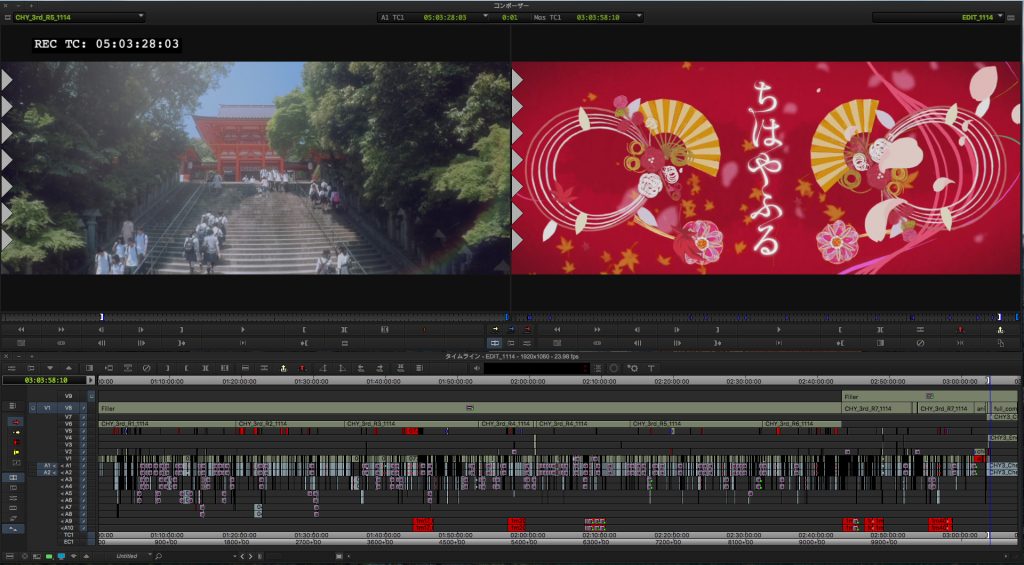This screenshot has height=565, width=1024.
Task: Click the source monitor temple stairs image
Action: [255, 168]
